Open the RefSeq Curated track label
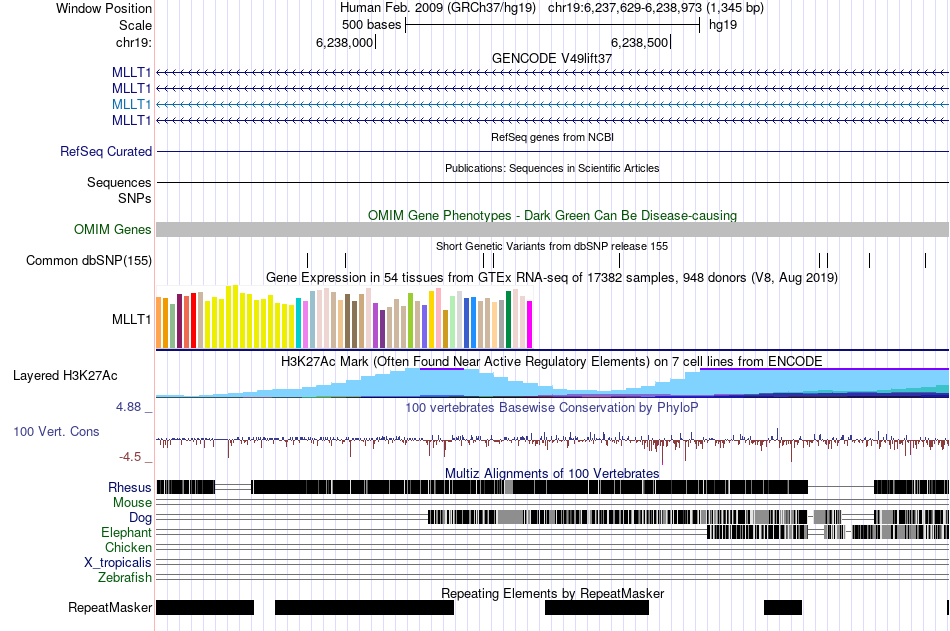 point(106,152)
